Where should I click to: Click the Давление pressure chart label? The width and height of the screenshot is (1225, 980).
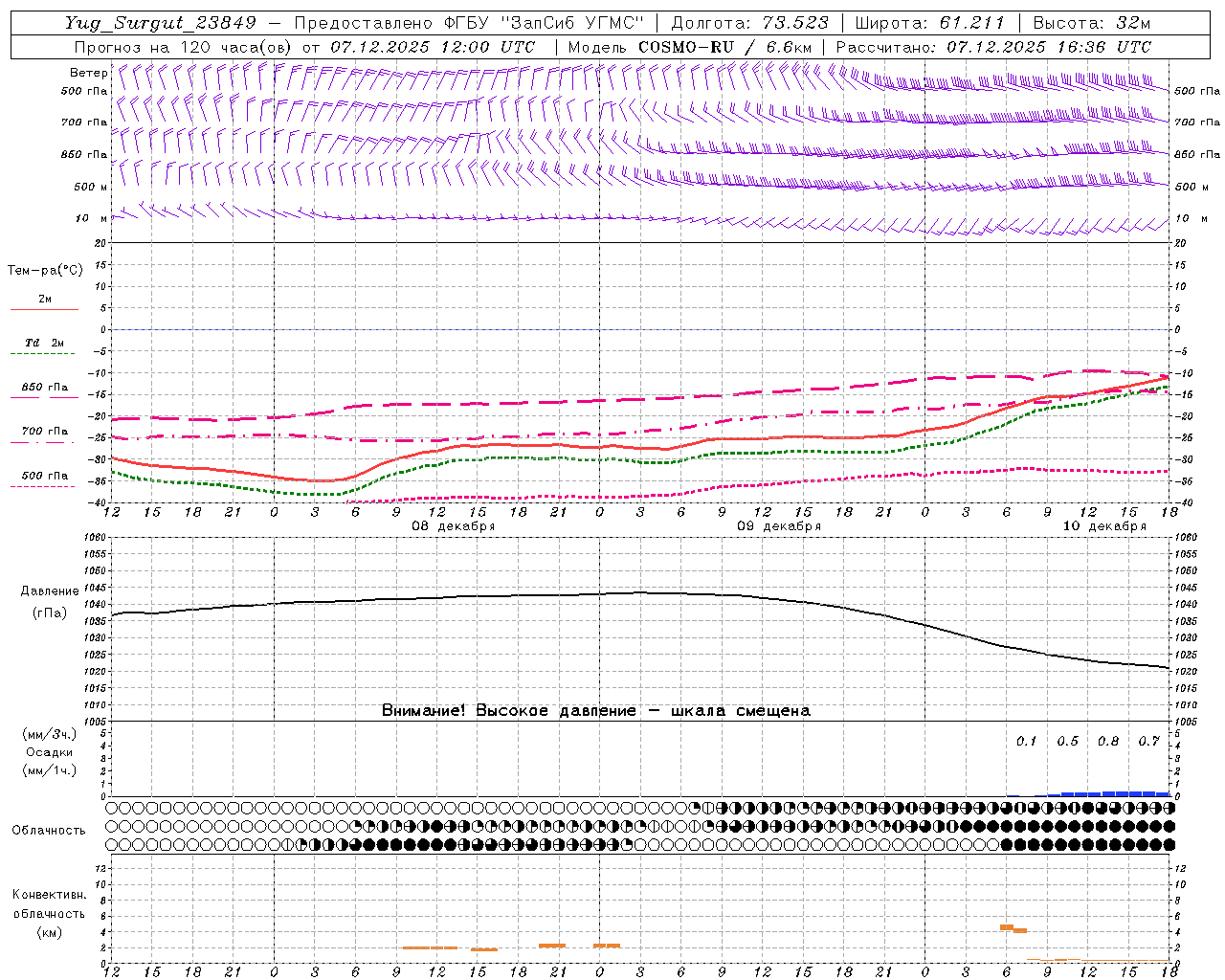(50, 591)
